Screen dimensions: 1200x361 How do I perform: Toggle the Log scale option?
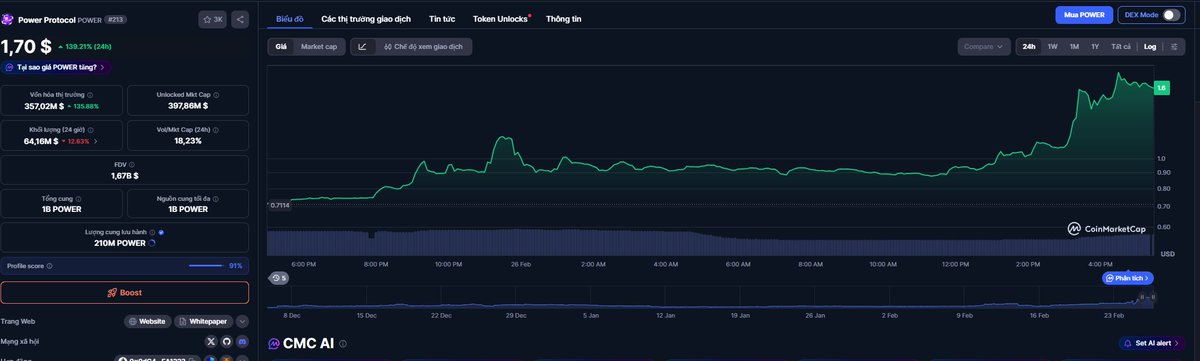(1150, 47)
